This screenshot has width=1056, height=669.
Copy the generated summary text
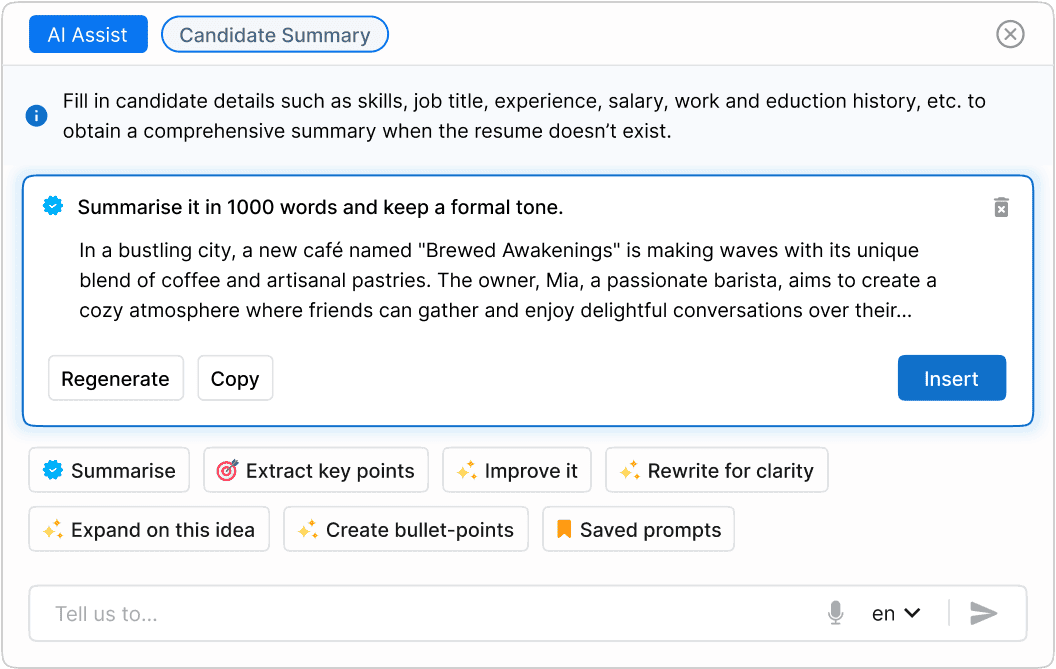pos(235,379)
